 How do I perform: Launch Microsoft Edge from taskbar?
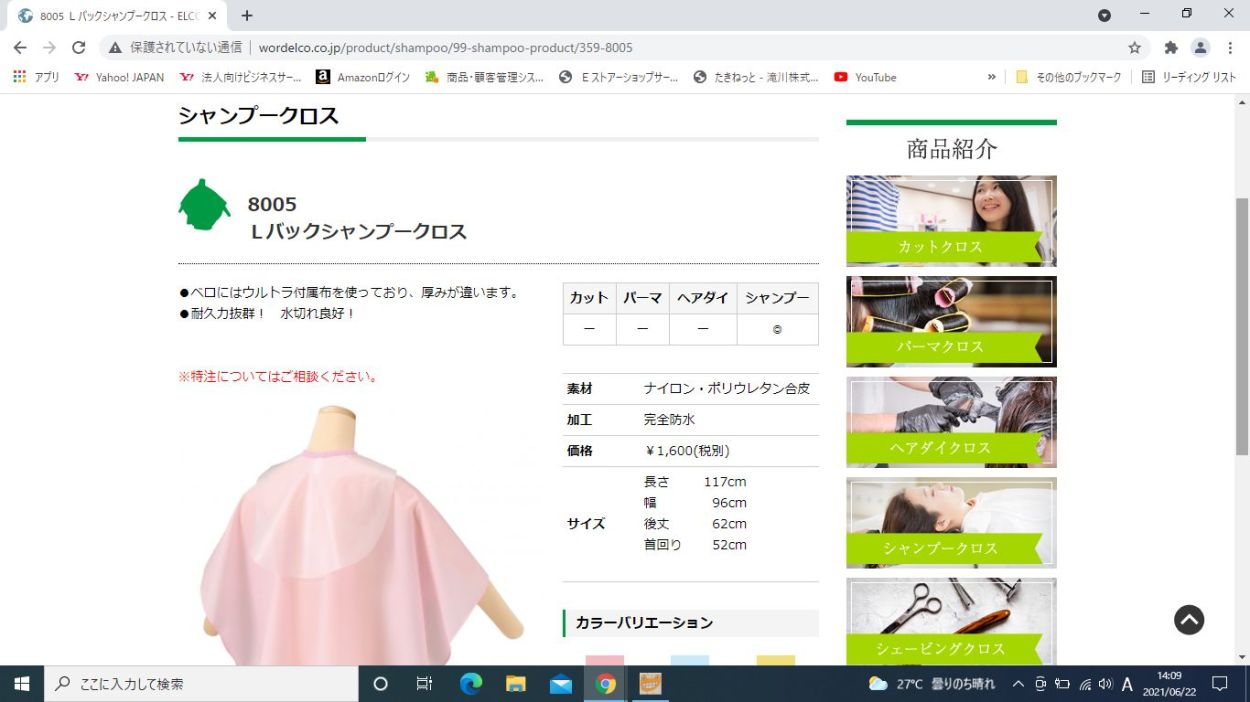(470, 684)
